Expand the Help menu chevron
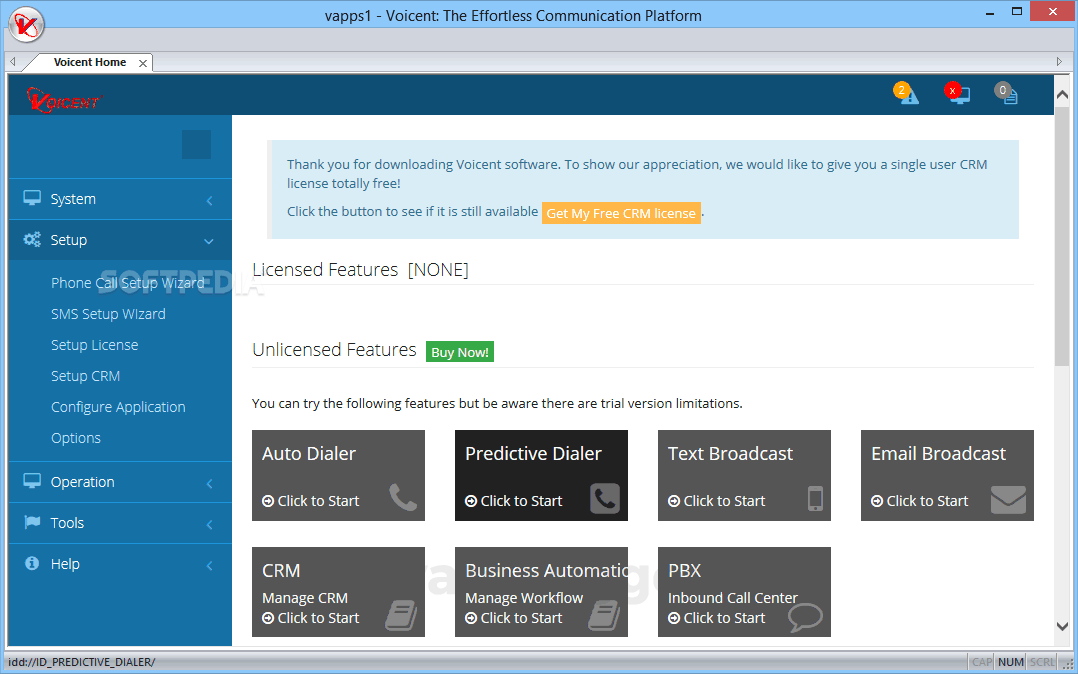The width and height of the screenshot is (1078, 674). point(209,566)
